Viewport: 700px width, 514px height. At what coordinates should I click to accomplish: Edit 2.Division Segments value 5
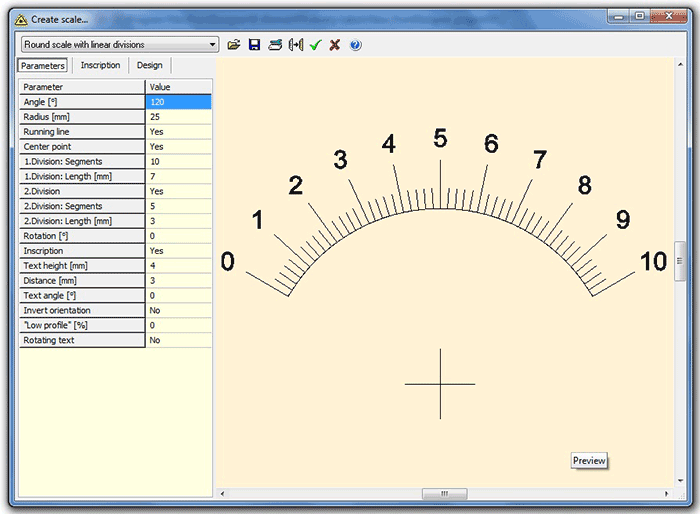[x=179, y=206]
